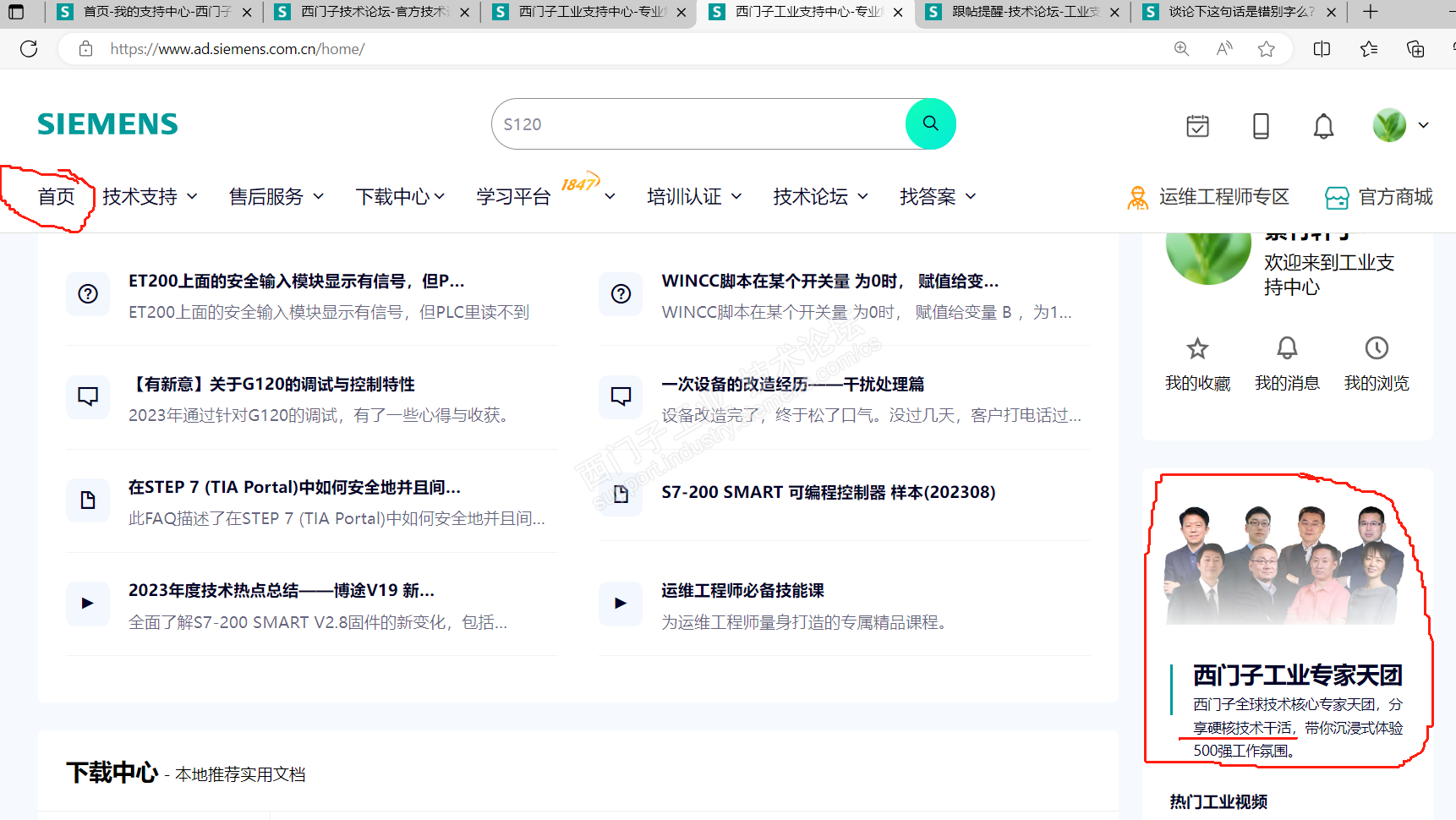Open the browser favorites list icon
The width and height of the screenshot is (1456, 820).
[1369, 49]
